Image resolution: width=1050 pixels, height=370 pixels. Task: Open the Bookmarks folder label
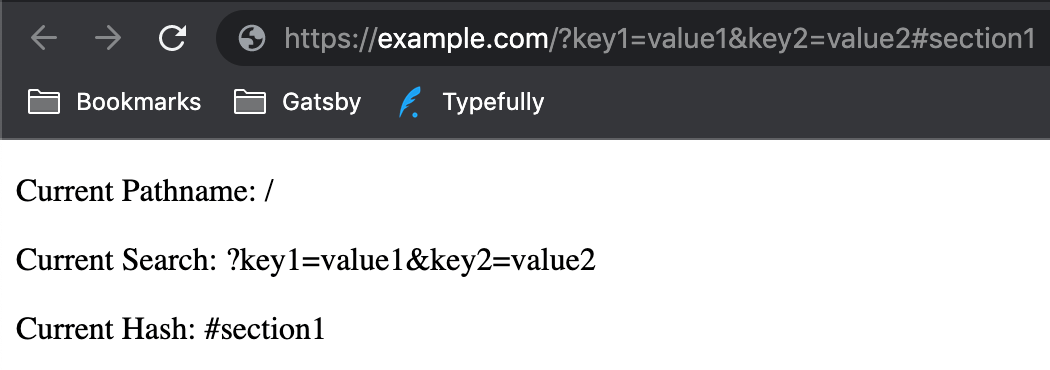(139, 102)
